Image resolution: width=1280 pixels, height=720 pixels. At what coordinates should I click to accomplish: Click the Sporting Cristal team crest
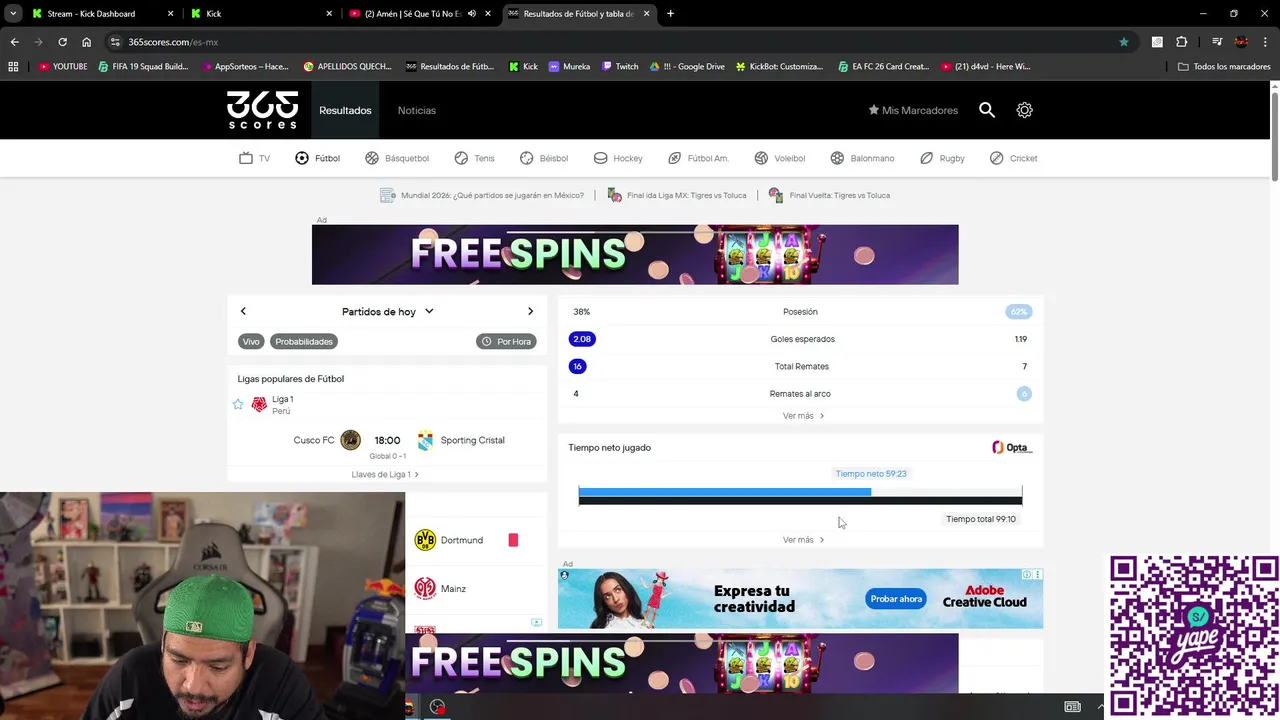pyautogui.click(x=425, y=440)
